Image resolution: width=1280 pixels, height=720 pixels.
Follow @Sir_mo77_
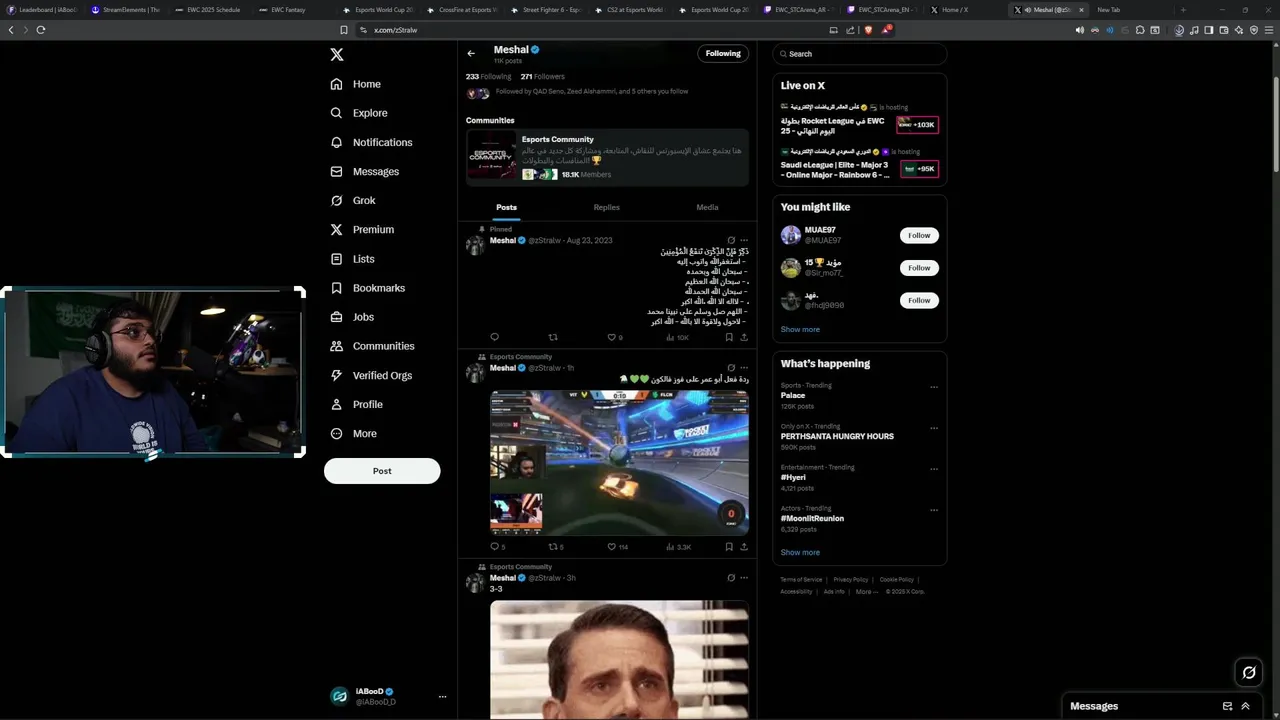(919, 268)
